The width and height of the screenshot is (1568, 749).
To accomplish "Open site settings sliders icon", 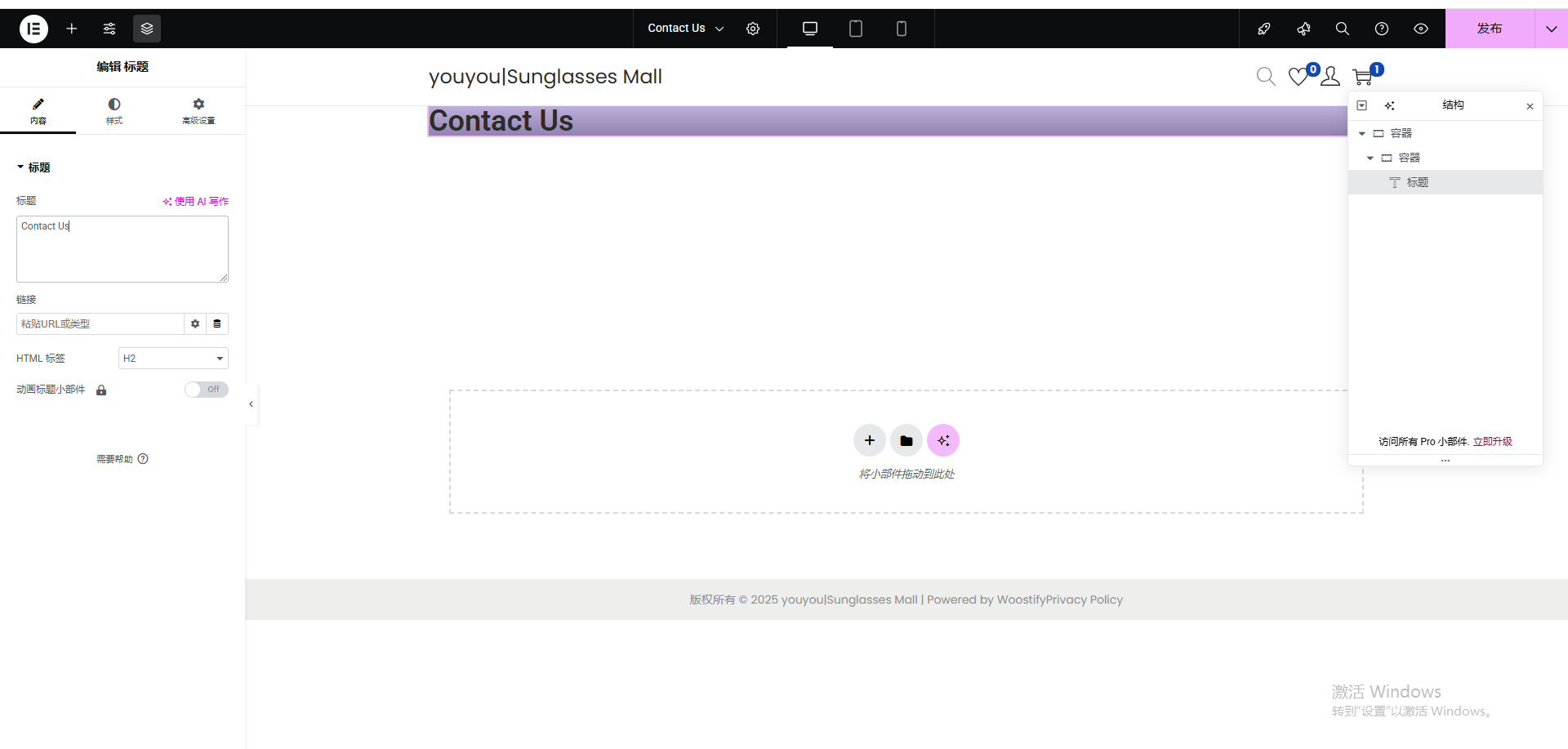I will point(109,29).
